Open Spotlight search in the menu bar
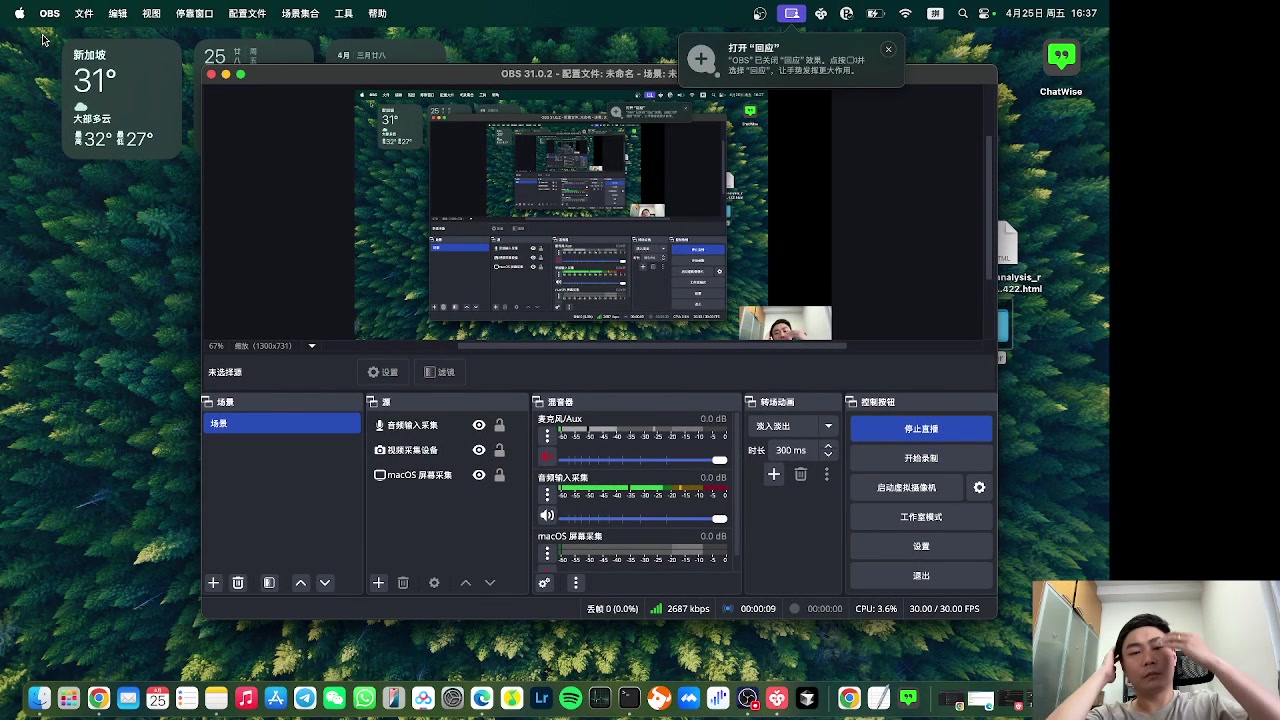 (962, 13)
